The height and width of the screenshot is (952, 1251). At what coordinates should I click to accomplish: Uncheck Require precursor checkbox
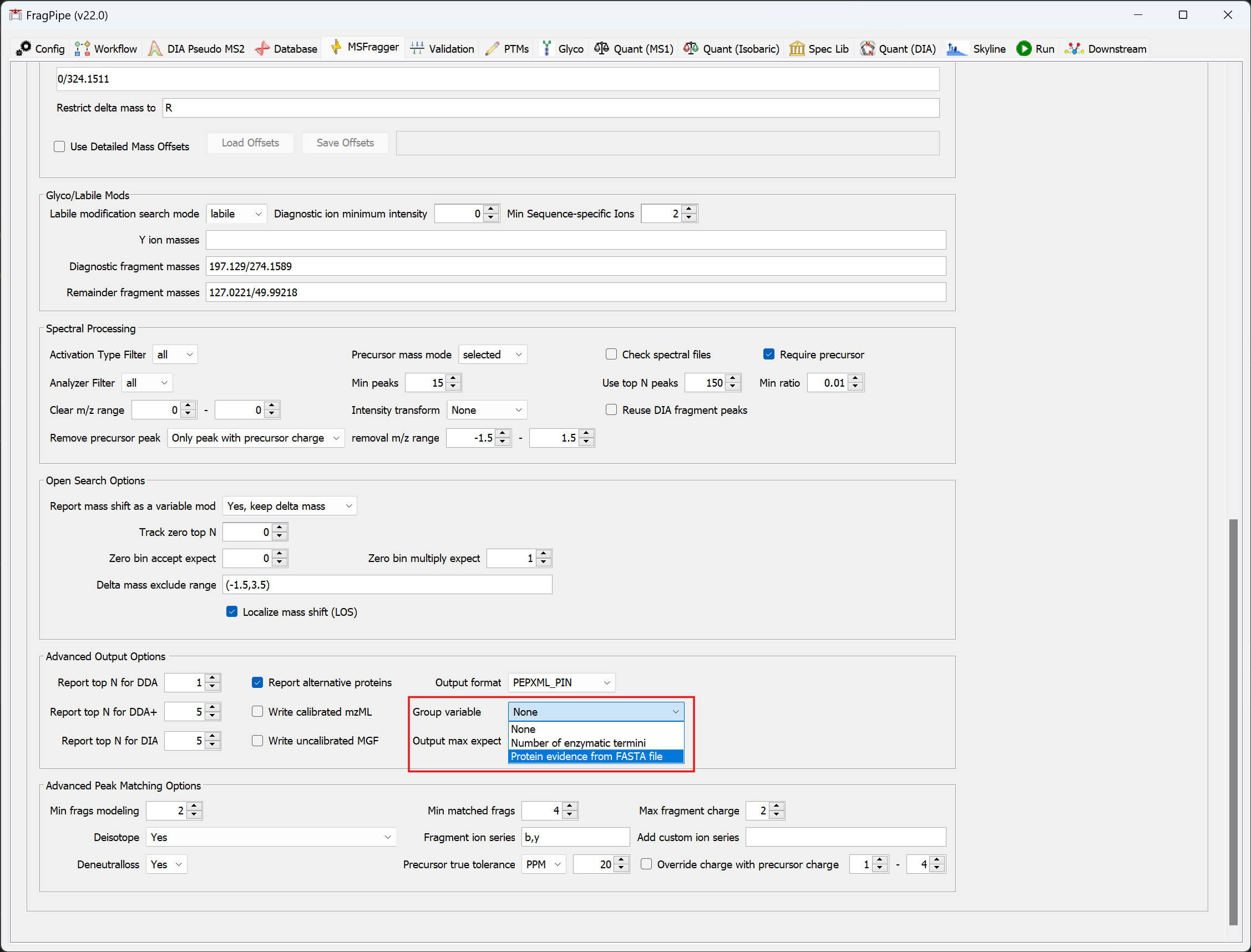click(768, 355)
